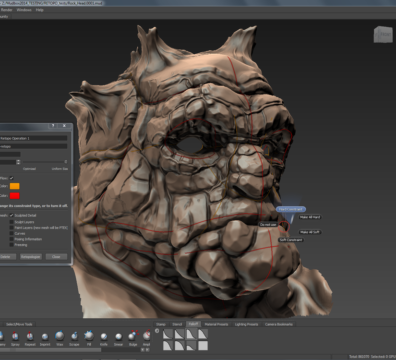Viewport: 396px width, 360px height.
Task: Choose the second falloff curve in top row
Action: (x=179, y=334)
